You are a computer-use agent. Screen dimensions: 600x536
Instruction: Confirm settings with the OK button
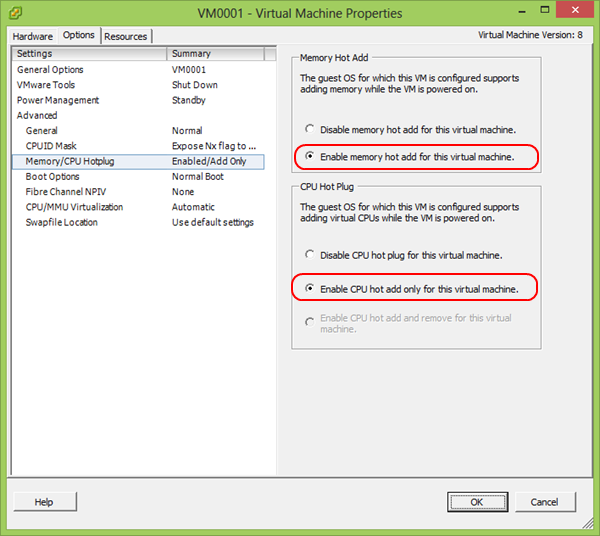pos(476,502)
